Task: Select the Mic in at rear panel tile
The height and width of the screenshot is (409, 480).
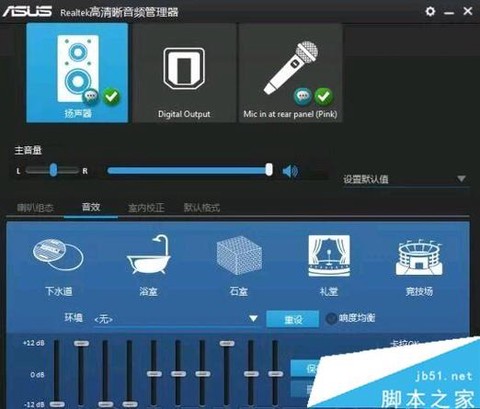Action: [290, 73]
